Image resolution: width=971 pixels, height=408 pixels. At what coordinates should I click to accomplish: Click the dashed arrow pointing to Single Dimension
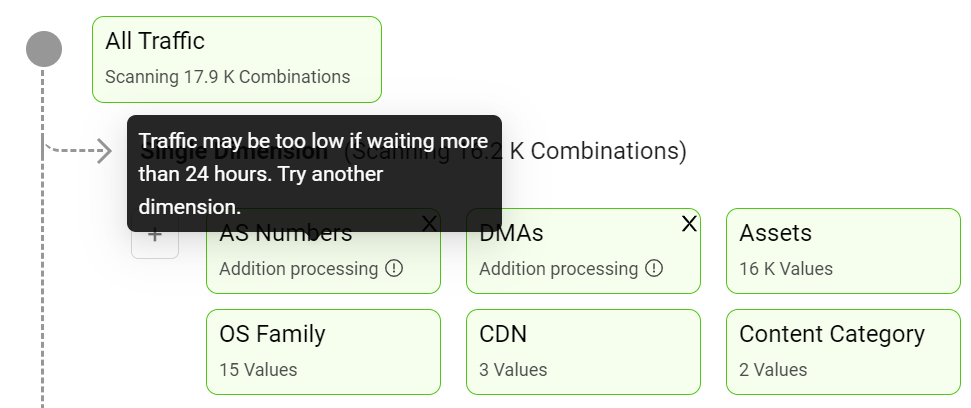79,150
